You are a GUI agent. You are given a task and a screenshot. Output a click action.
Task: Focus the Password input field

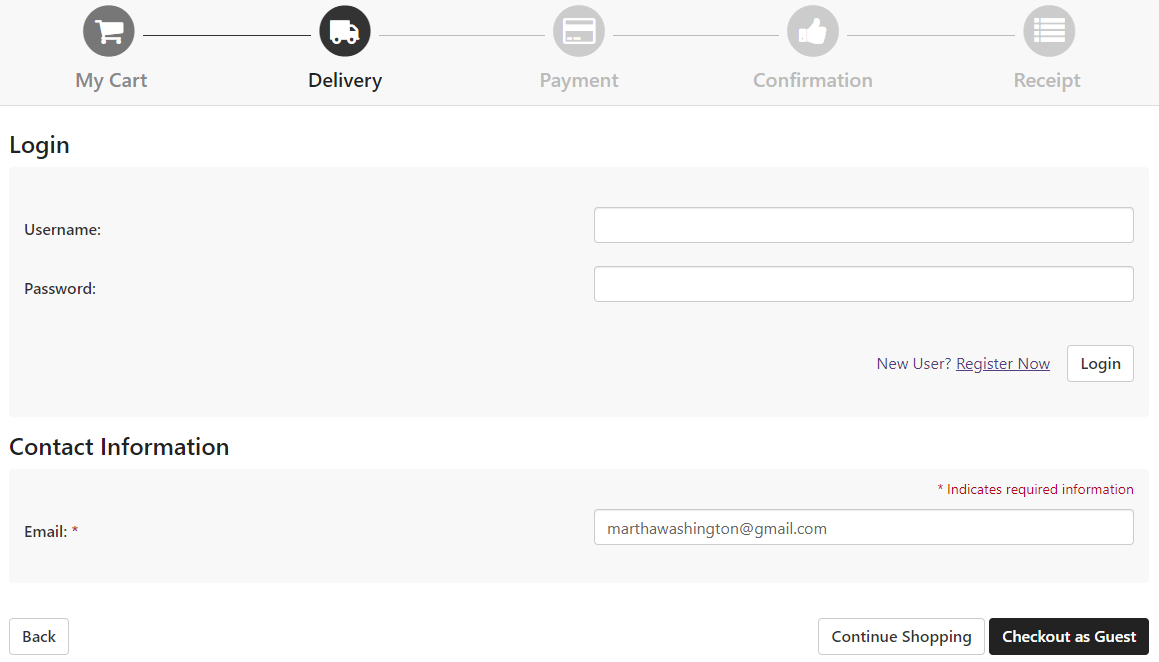[863, 284]
